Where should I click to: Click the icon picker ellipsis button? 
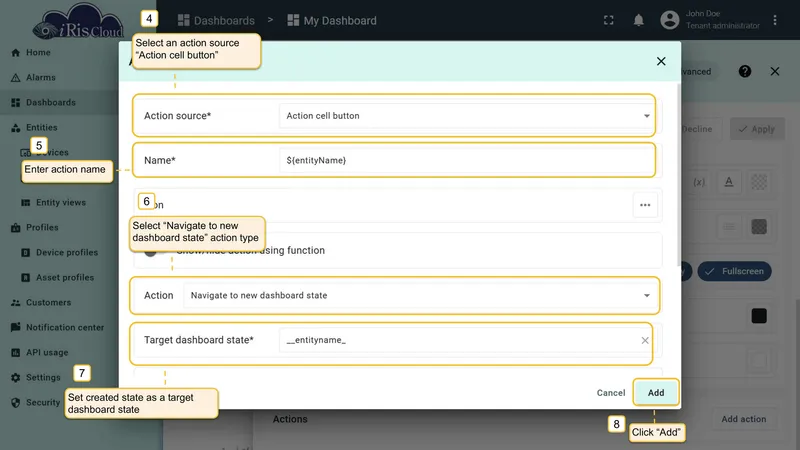point(645,205)
